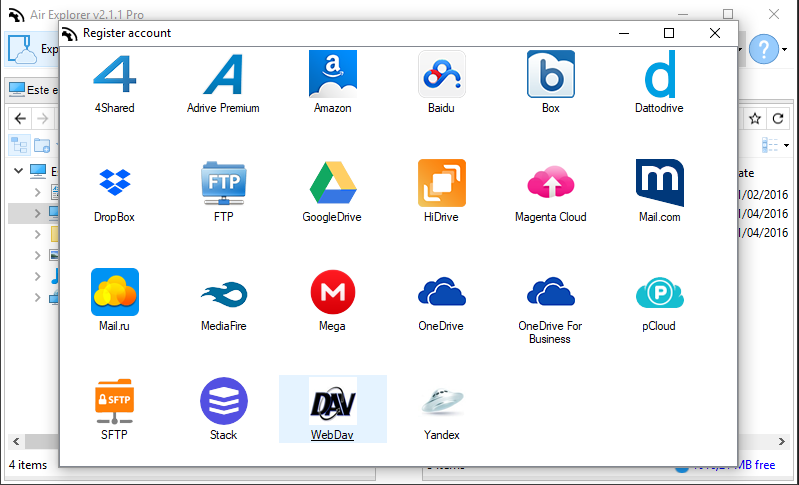This screenshot has height=485, width=799.
Task: Click the Explorer tab in Air Explorer
Action: click(x=32, y=49)
